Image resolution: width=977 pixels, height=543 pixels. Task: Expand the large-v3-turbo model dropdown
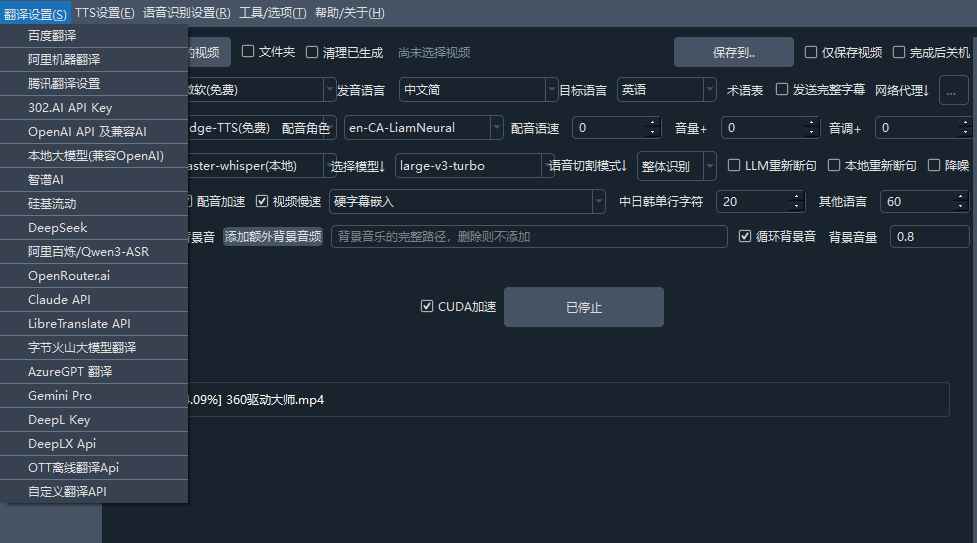468,166
